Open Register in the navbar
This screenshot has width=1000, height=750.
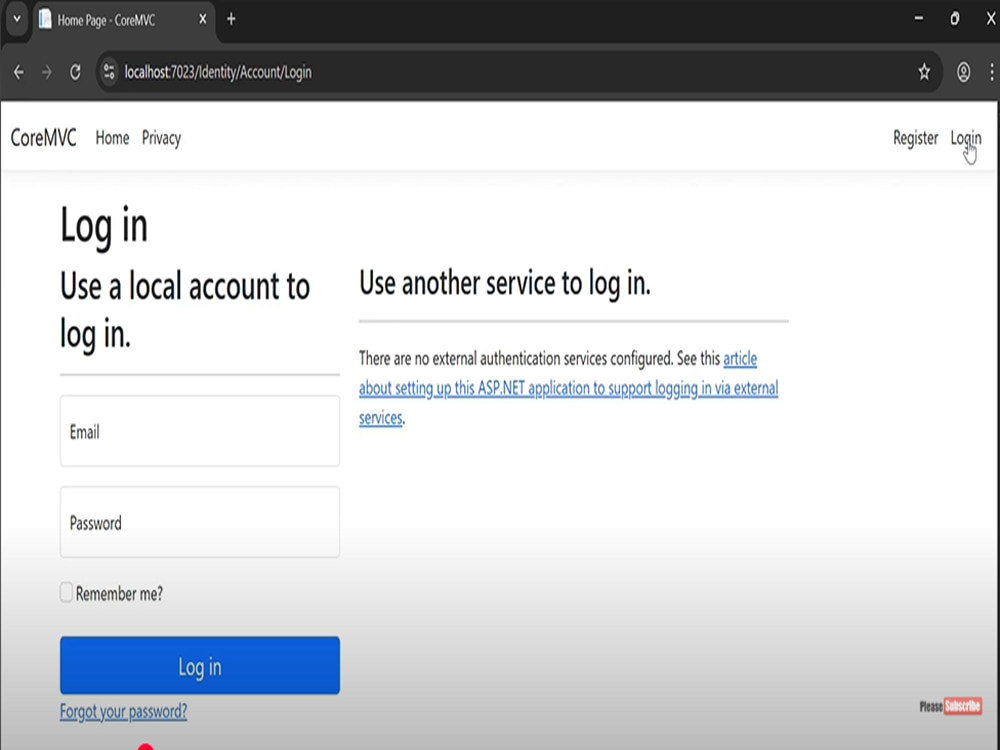915,138
